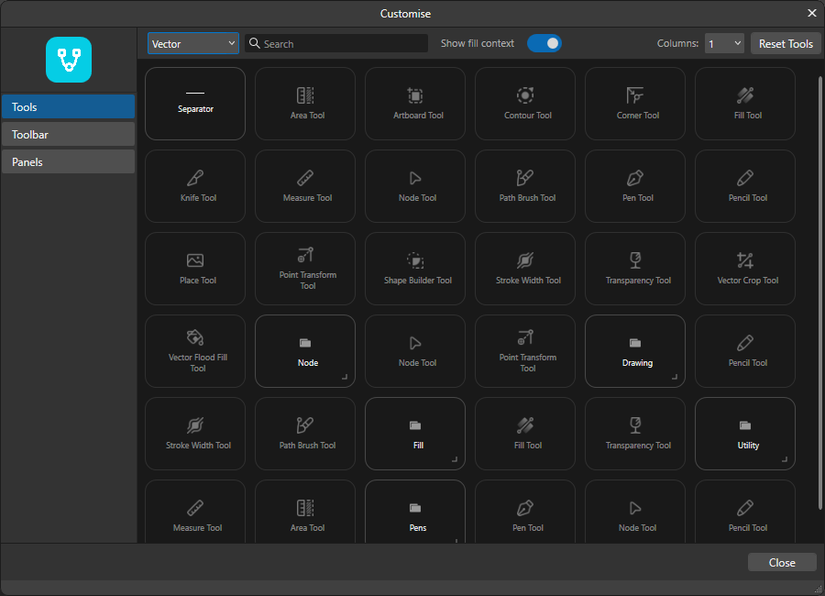
Task: Select the Vector Crop Tool
Action: pyautogui.click(x=745, y=268)
